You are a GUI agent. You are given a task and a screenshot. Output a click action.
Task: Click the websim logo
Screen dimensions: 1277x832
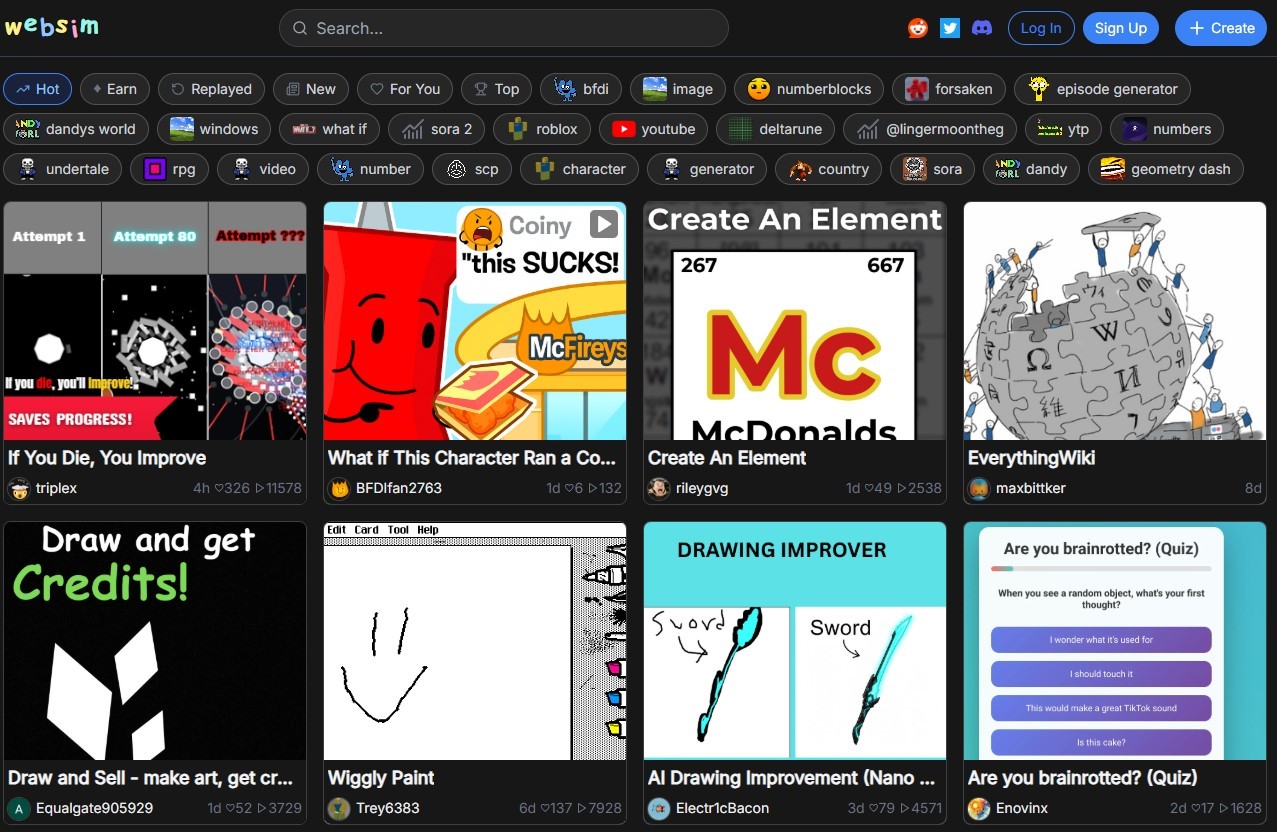(52, 27)
